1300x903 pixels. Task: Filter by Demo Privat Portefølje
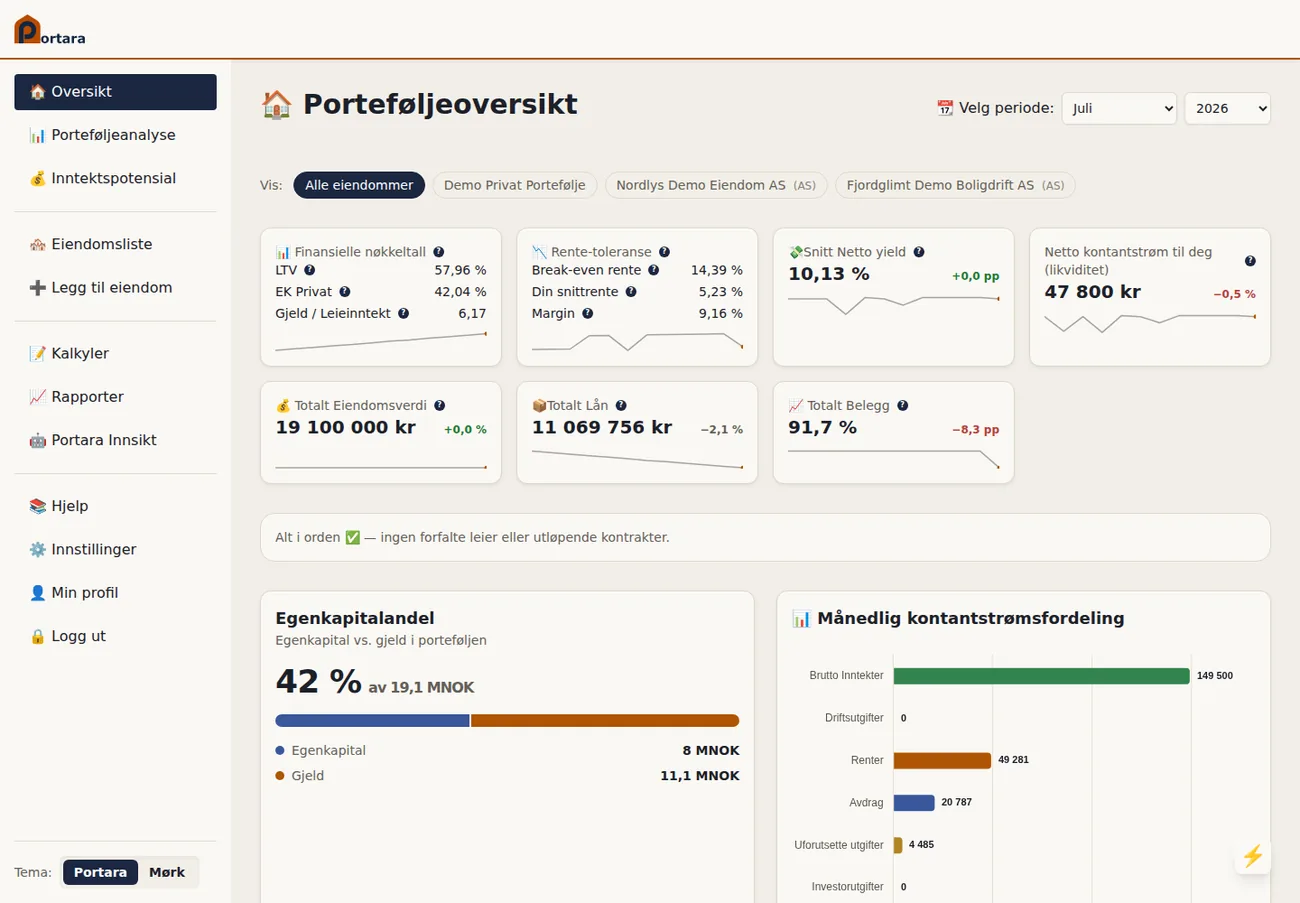point(515,185)
